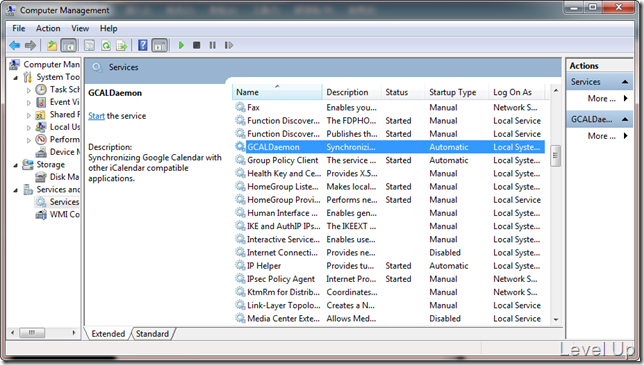Sort by the Description column header

(352, 92)
